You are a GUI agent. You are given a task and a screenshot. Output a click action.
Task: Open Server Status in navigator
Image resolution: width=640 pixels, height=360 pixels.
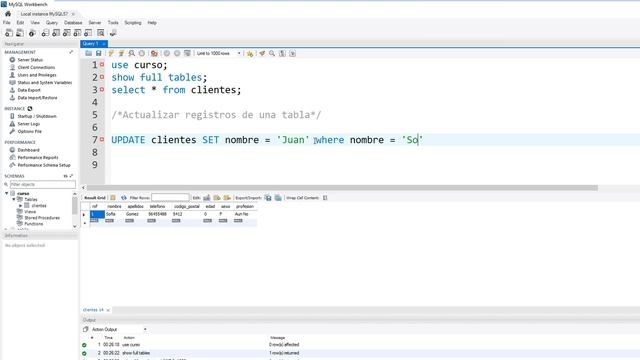pos(30,60)
